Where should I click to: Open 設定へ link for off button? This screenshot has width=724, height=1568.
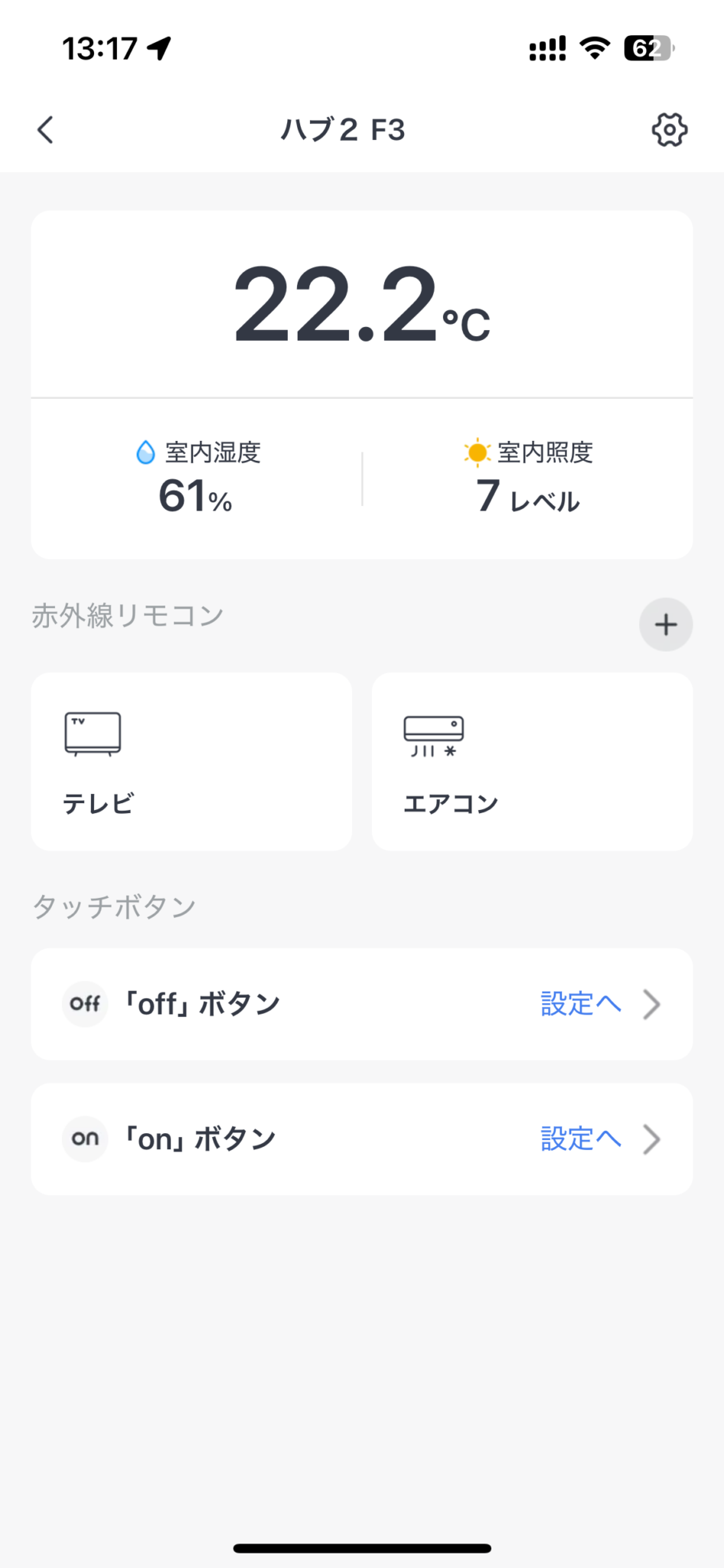[x=579, y=1004]
